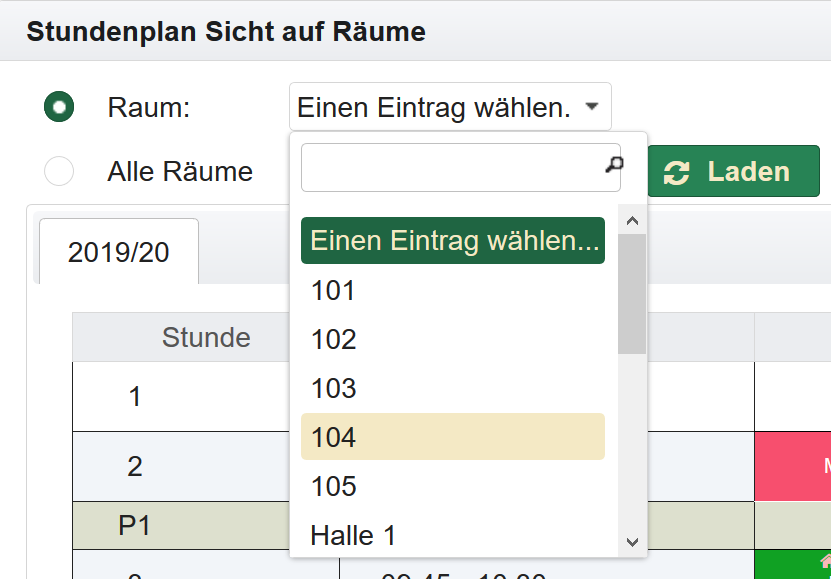
Task: Click the P1 pause row cell
Action: click(134, 526)
